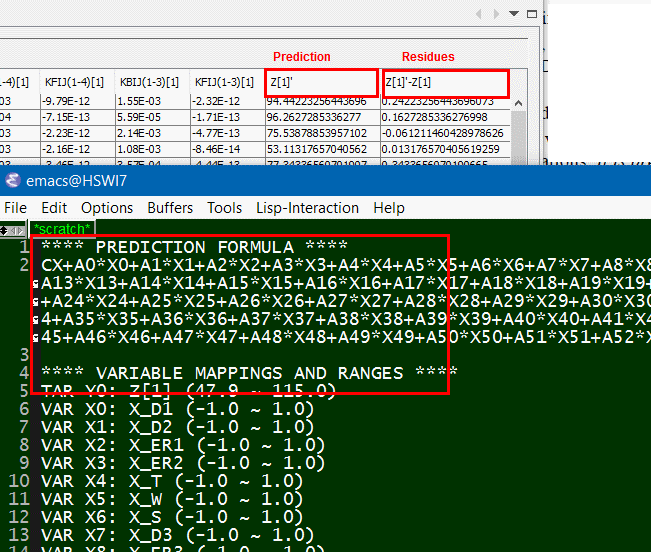Open the Options menu
Screen dimensions: 651x553
point(107,208)
